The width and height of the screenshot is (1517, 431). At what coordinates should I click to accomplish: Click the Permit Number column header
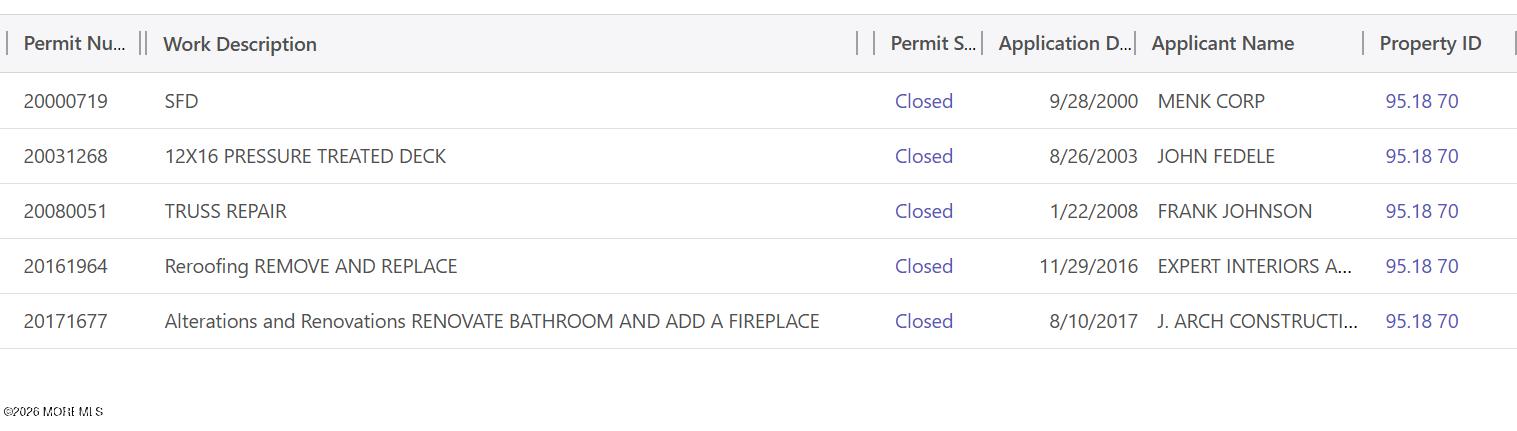(x=74, y=44)
